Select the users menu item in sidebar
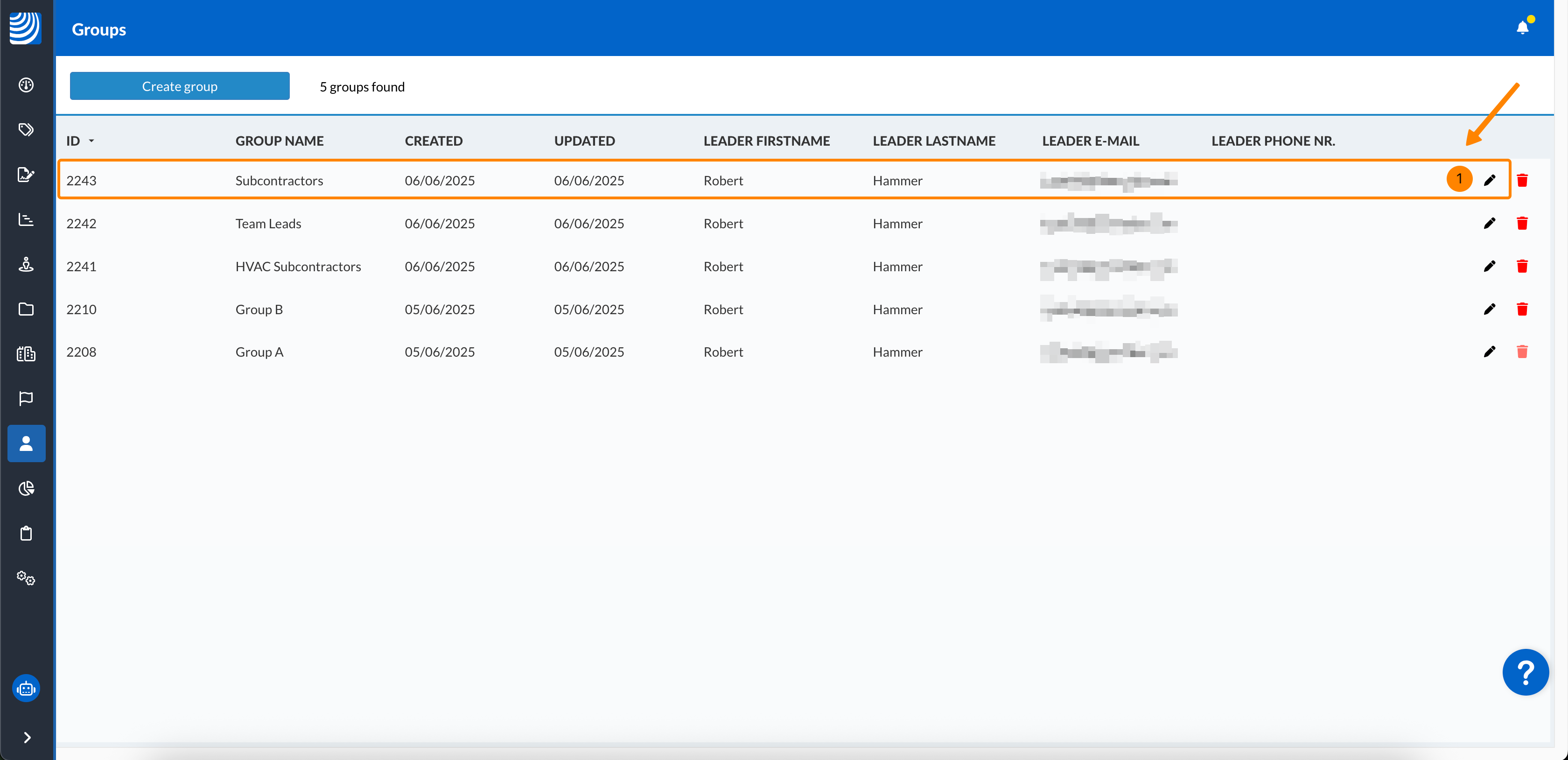The height and width of the screenshot is (760, 1568). point(26,443)
